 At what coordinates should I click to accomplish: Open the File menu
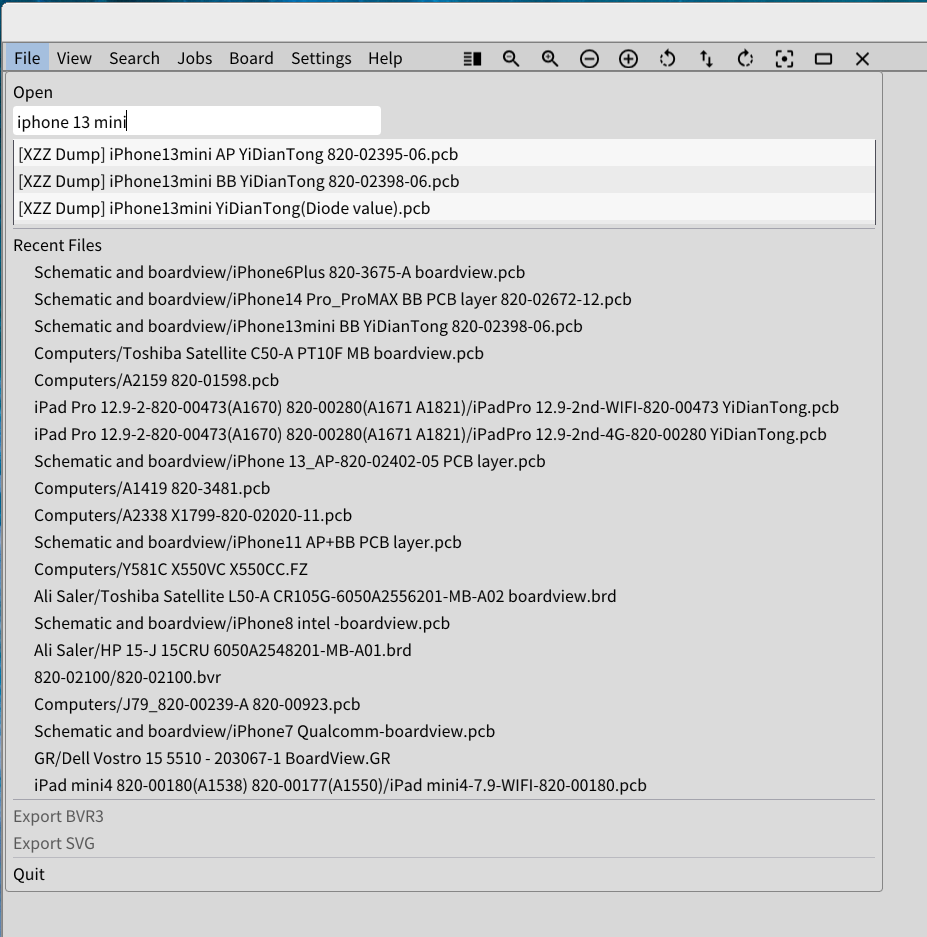pyautogui.click(x=27, y=58)
